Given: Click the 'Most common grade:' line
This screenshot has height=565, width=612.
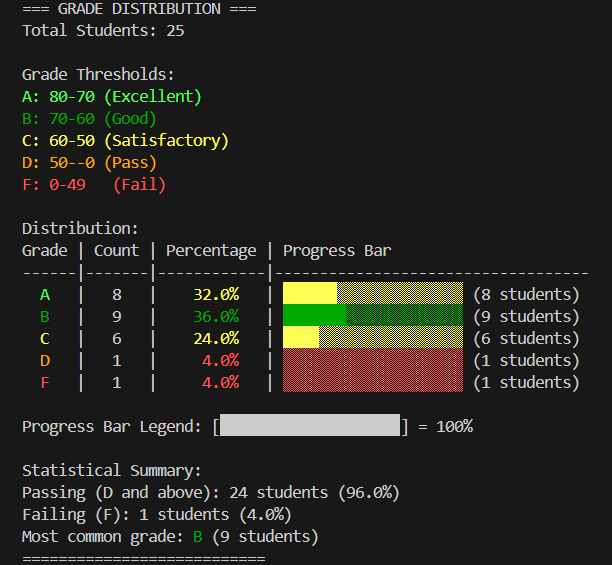Looking at the screenshot, I should (170, 537).
